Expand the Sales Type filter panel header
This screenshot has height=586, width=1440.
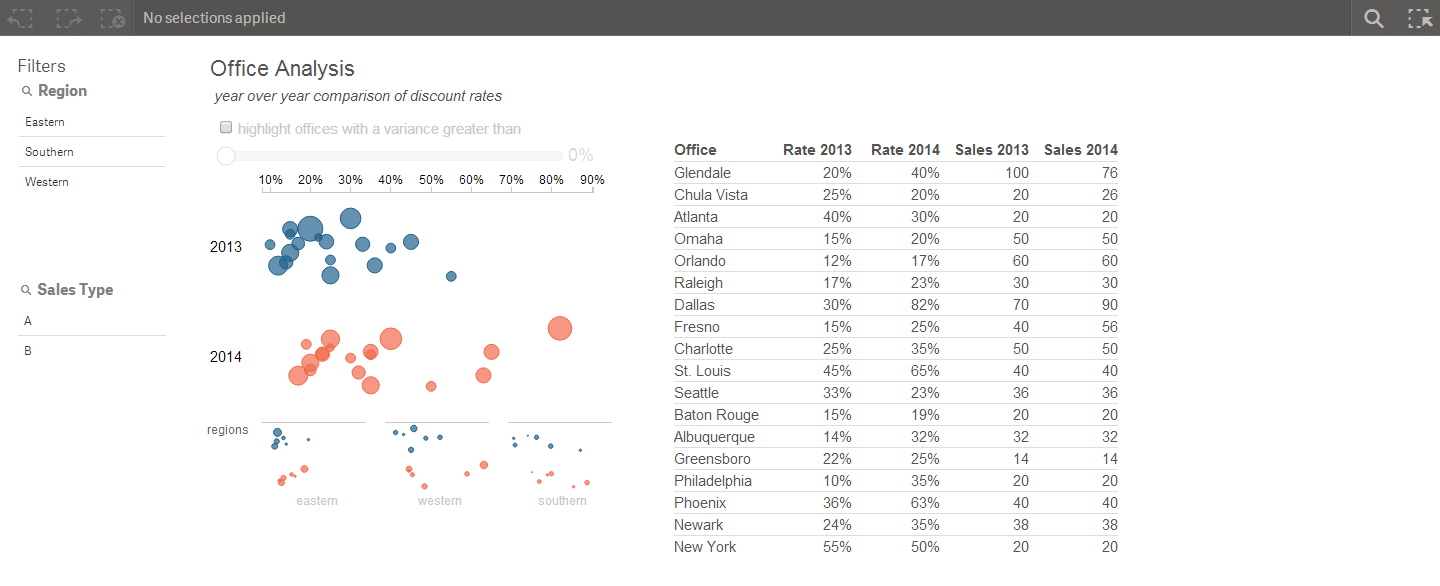(75, 289)
